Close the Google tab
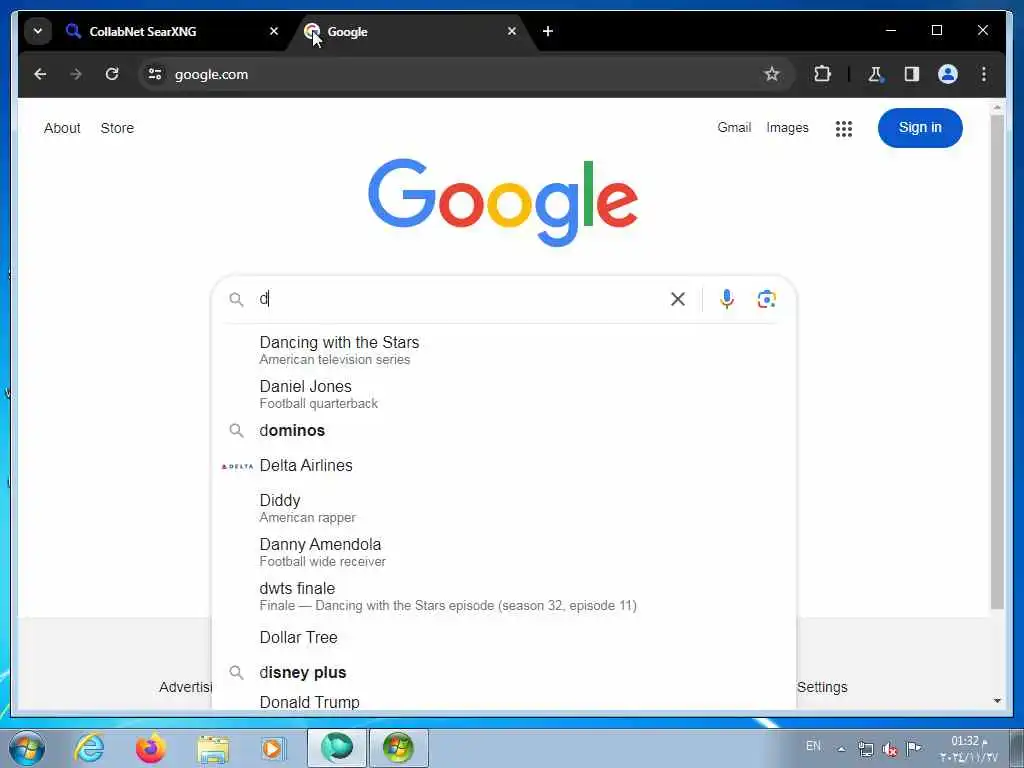 [x=512, y=31]
